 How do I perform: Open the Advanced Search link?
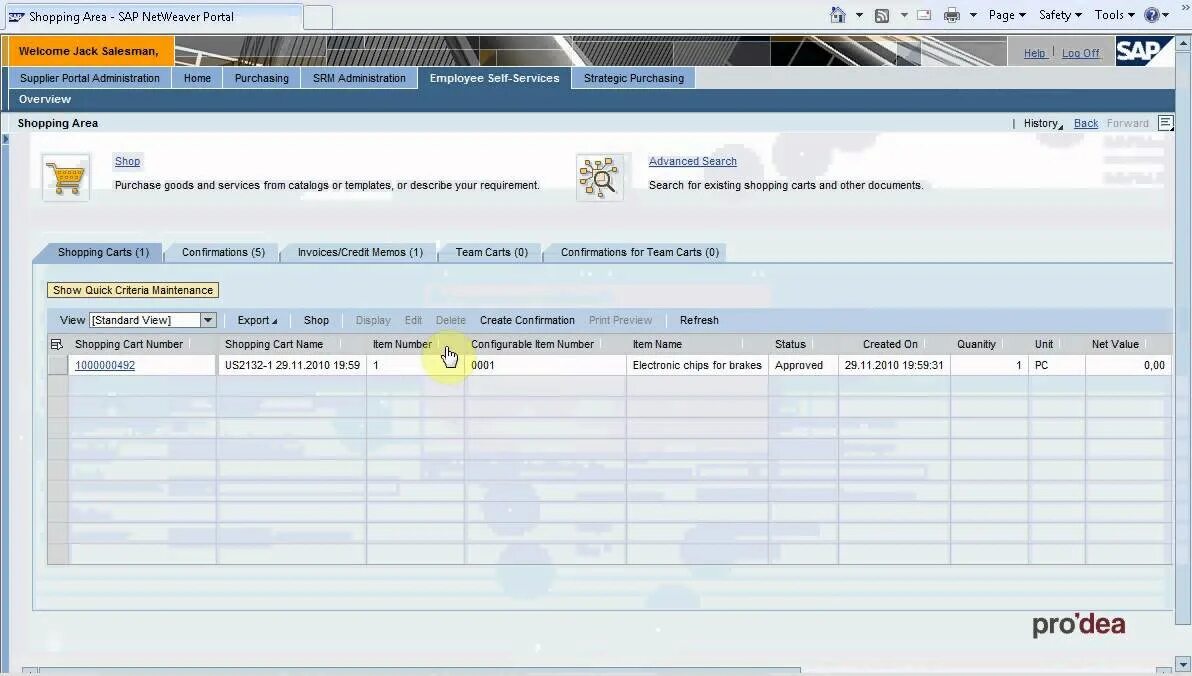tap(693, 161)
